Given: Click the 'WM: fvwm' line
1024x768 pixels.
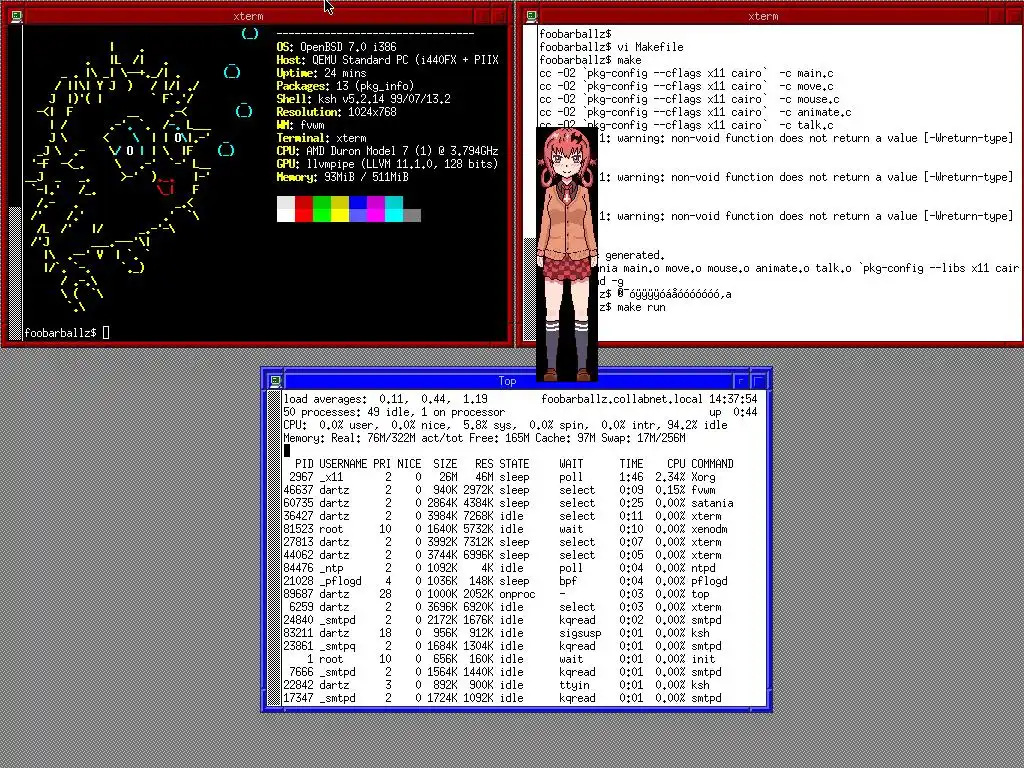Looking at the screenshot, I should [300, 125].
